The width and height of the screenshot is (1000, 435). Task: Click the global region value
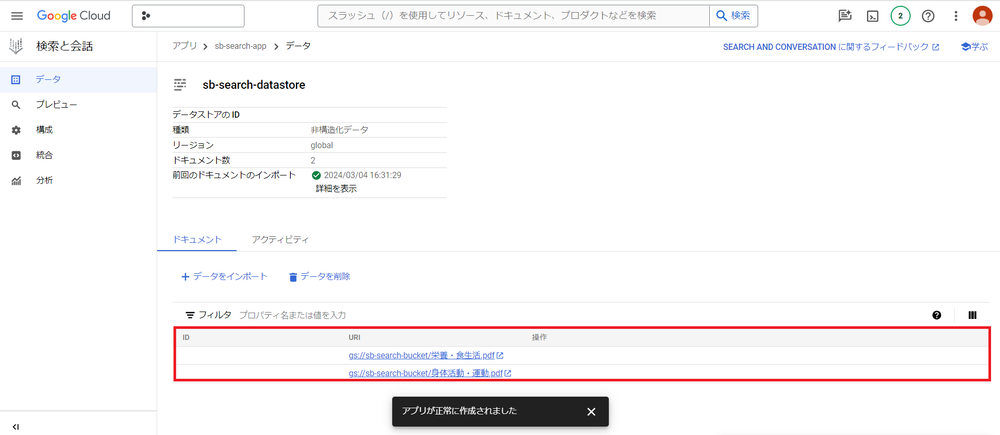[x=322, y=145]
